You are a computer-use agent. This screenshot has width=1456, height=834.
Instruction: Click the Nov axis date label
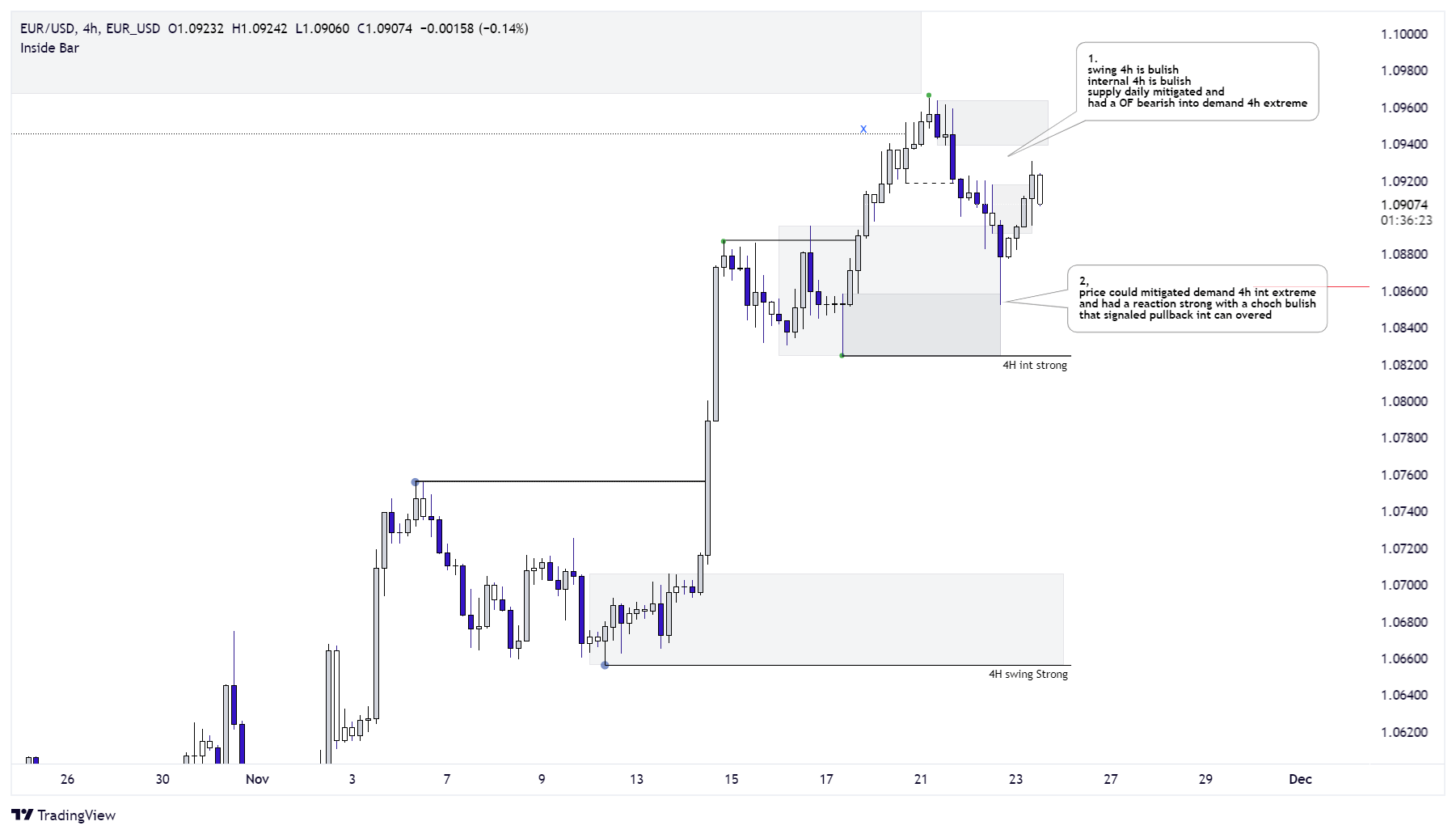(258, 780)
